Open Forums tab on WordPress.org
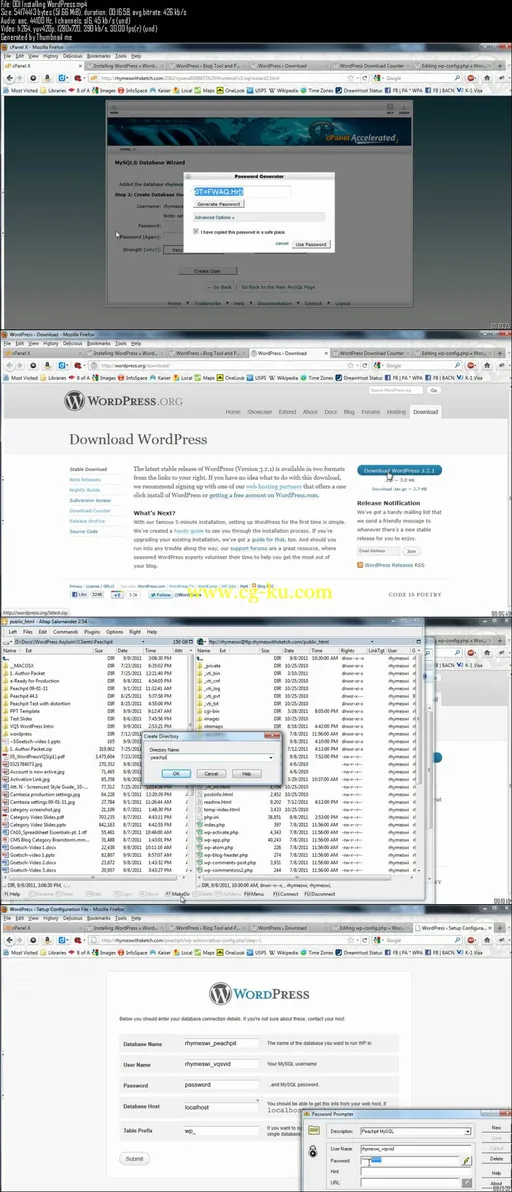Image resolution: width=512 pixels, height=1192 pixels. click(370, 412)
